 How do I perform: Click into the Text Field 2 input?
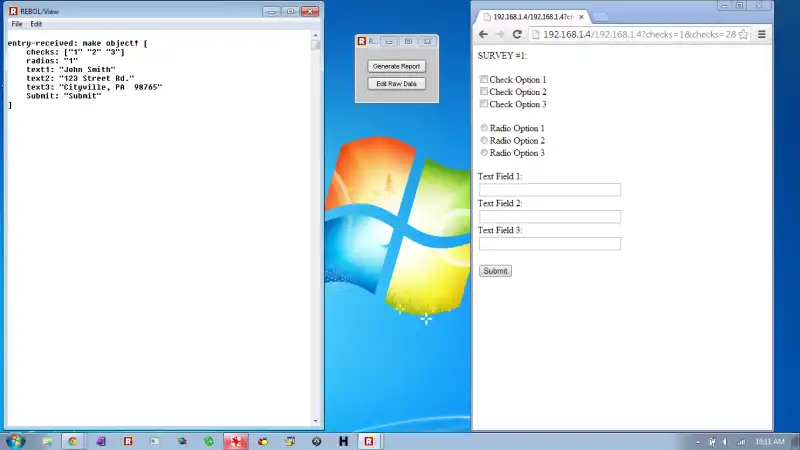[549, 217]
